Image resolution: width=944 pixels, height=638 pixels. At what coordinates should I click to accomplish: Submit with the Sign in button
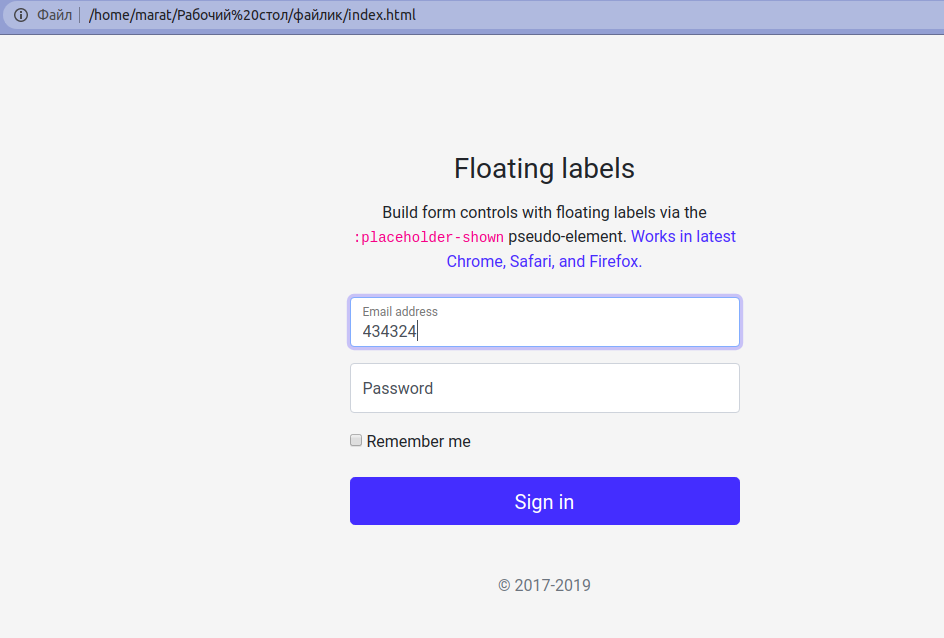(x=545, y=501)
